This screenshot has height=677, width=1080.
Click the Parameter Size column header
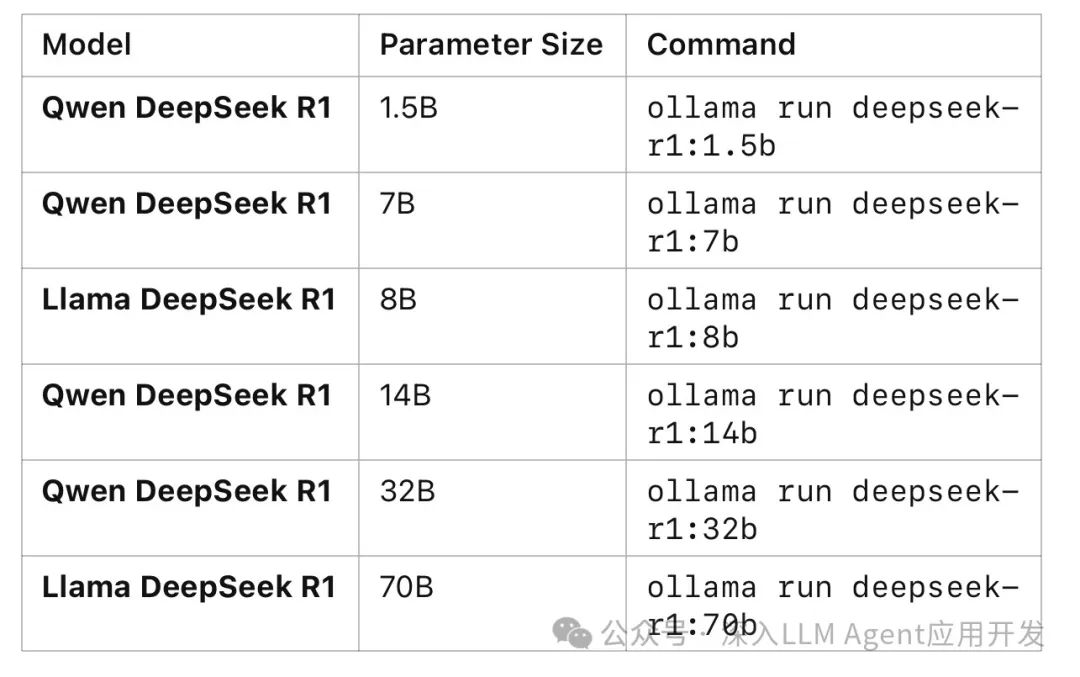pyautogui.click(x=491, y=45)
